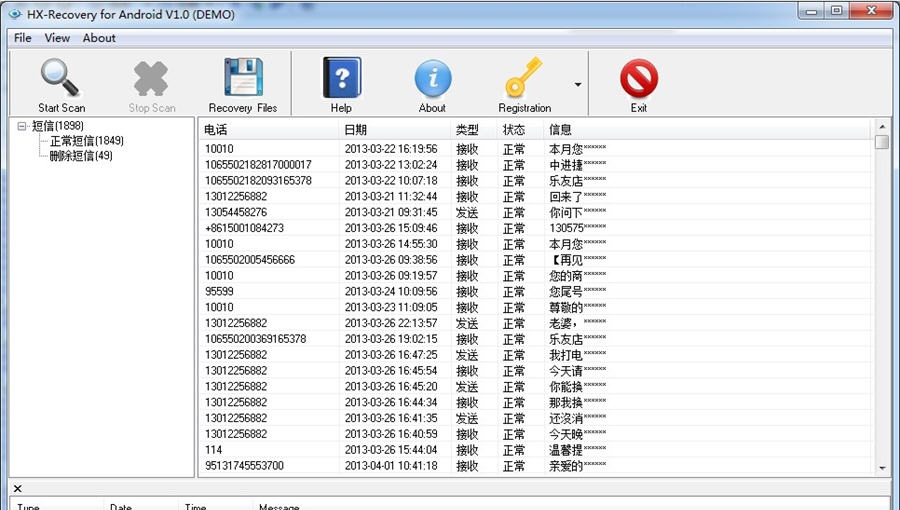Minimize the HX-Recovery window

[812, 10]
